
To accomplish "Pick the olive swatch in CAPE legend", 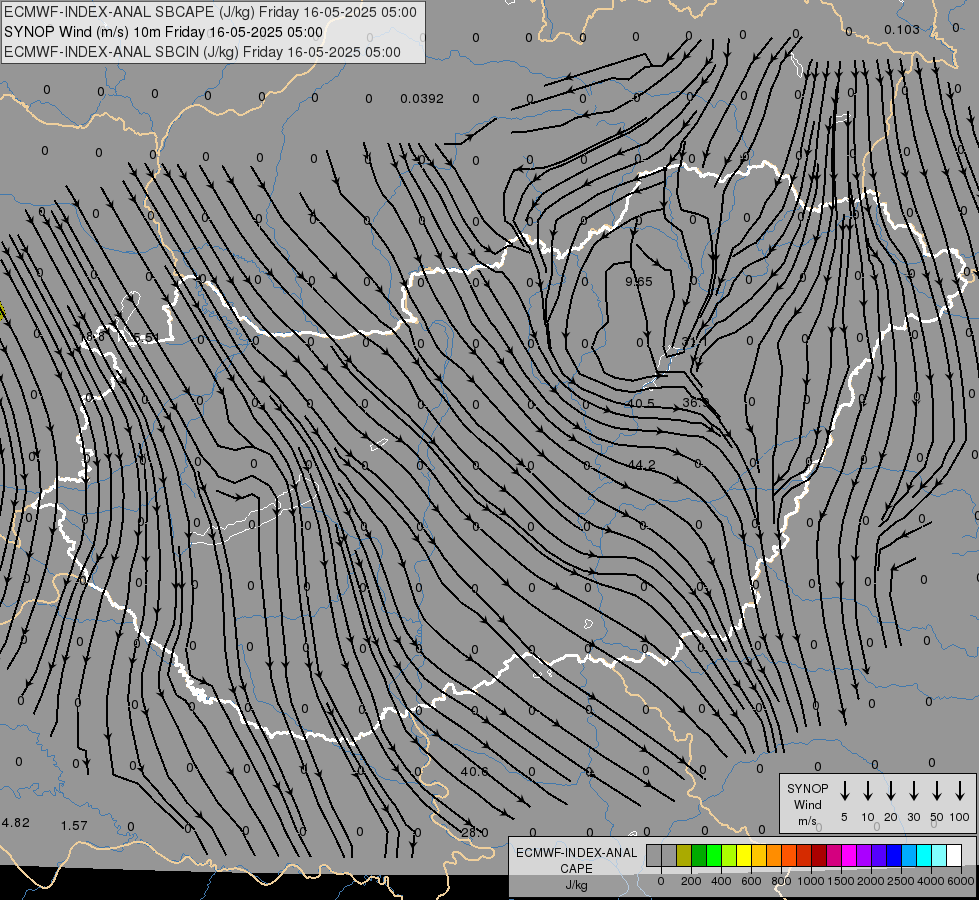I will (x=684, y=855).
